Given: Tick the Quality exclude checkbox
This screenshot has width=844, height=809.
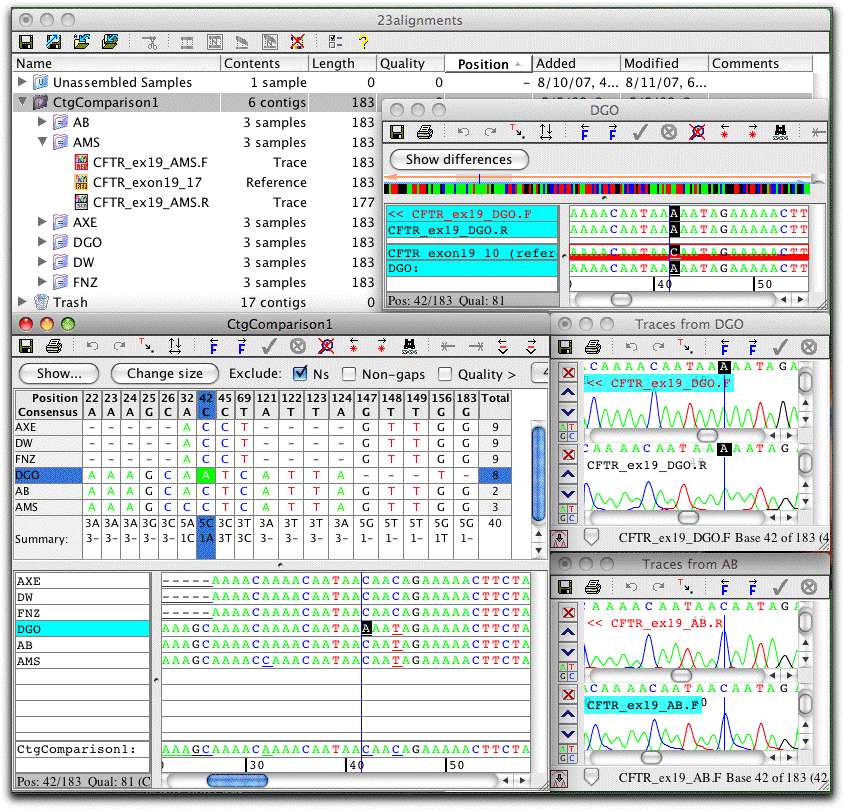Looking at the screenshot, I should pos(445,374).
